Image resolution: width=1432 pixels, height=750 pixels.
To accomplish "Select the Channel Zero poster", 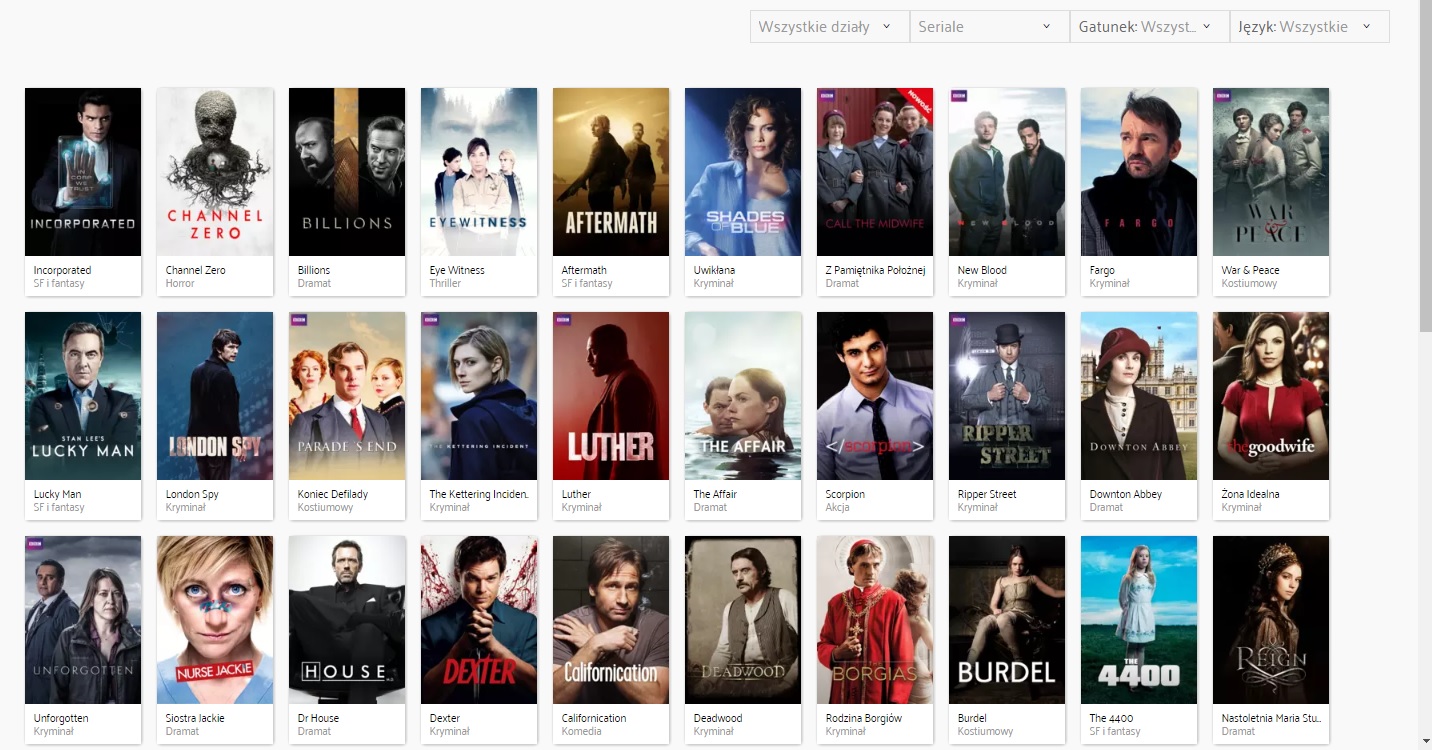I will (x=215, y=172).
